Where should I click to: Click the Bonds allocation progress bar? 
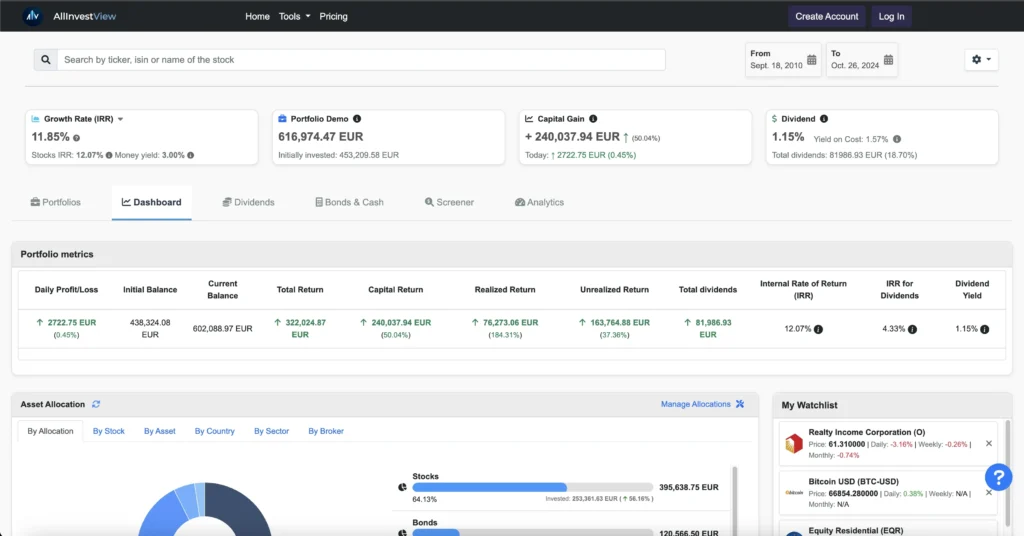(x=532, y=533)
